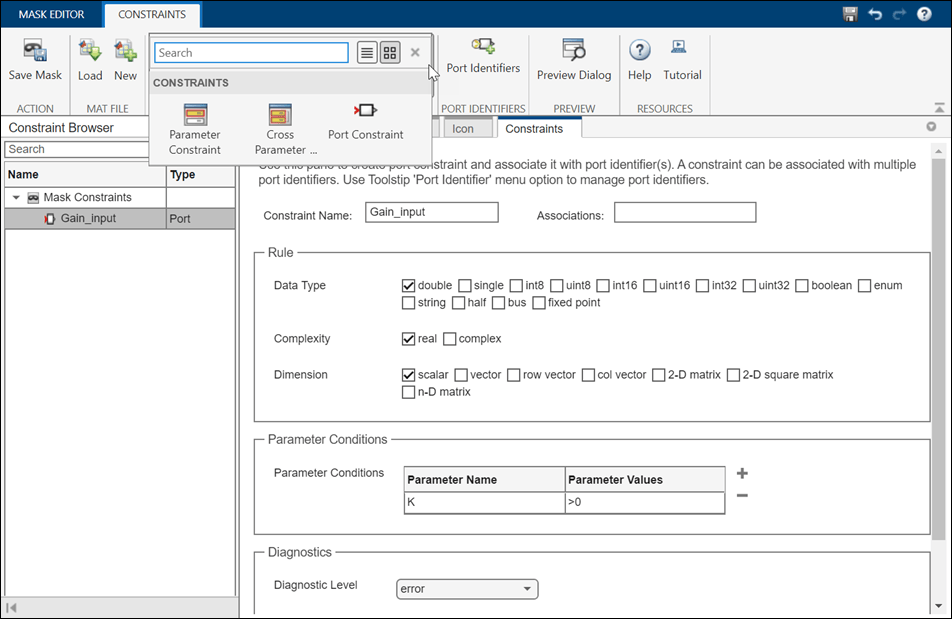This screenshot has height=619, width=952.
Task: Check the half data type
Action: pyautogui.click(x=458, y=303)
